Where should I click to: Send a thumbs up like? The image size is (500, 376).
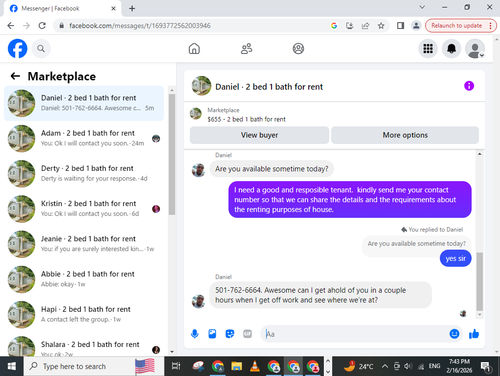474,334
